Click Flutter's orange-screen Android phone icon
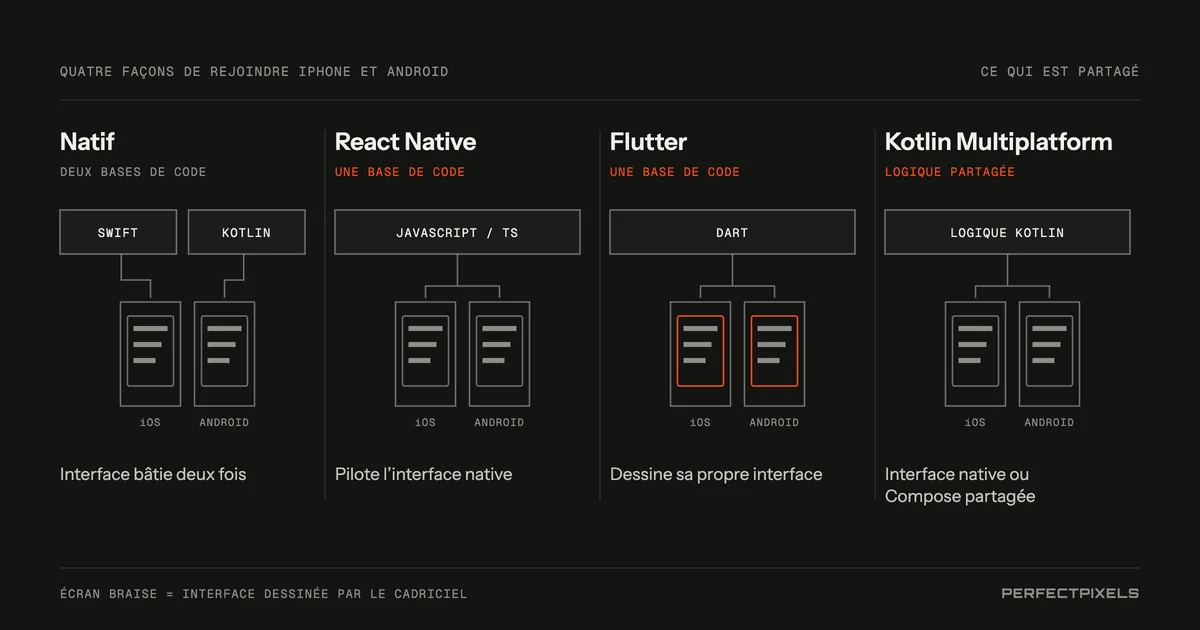 tap(774, 354)
